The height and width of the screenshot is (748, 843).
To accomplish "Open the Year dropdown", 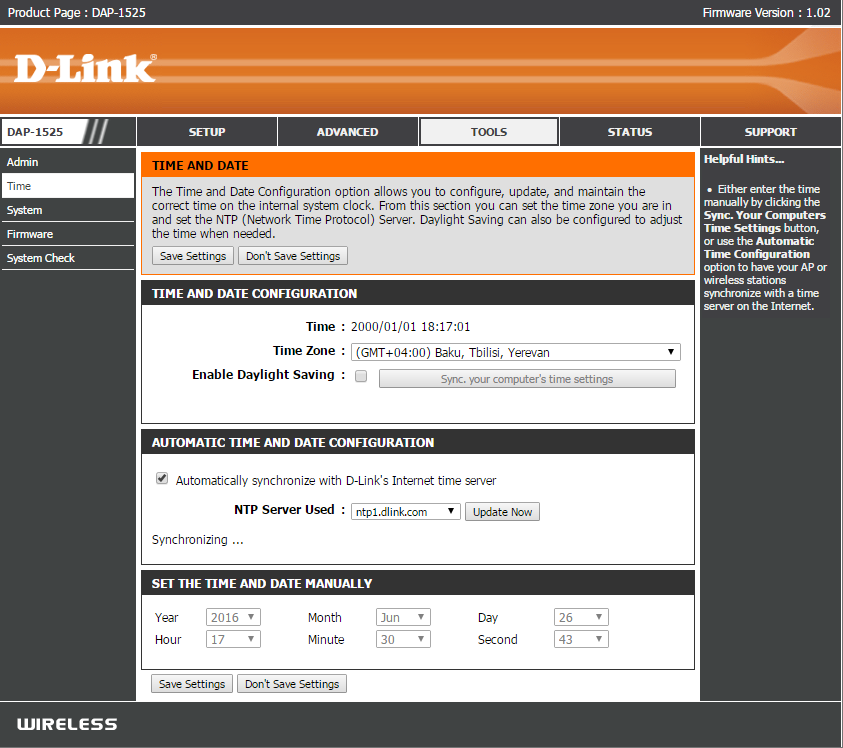I will click(233, 617).
